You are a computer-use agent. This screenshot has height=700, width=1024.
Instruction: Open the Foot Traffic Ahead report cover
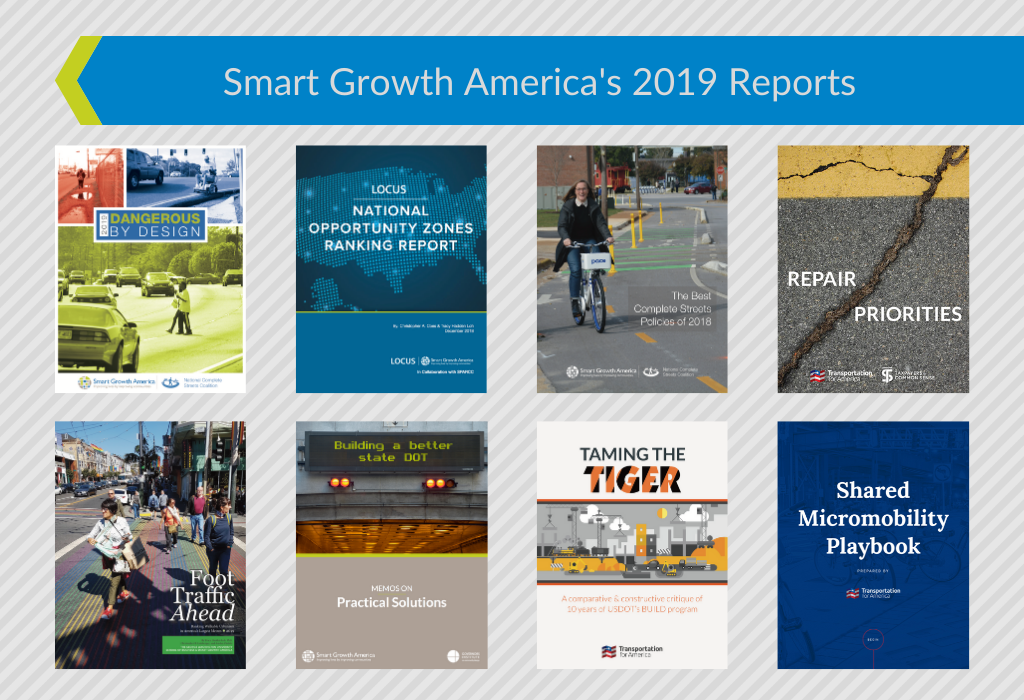point(150,545)
